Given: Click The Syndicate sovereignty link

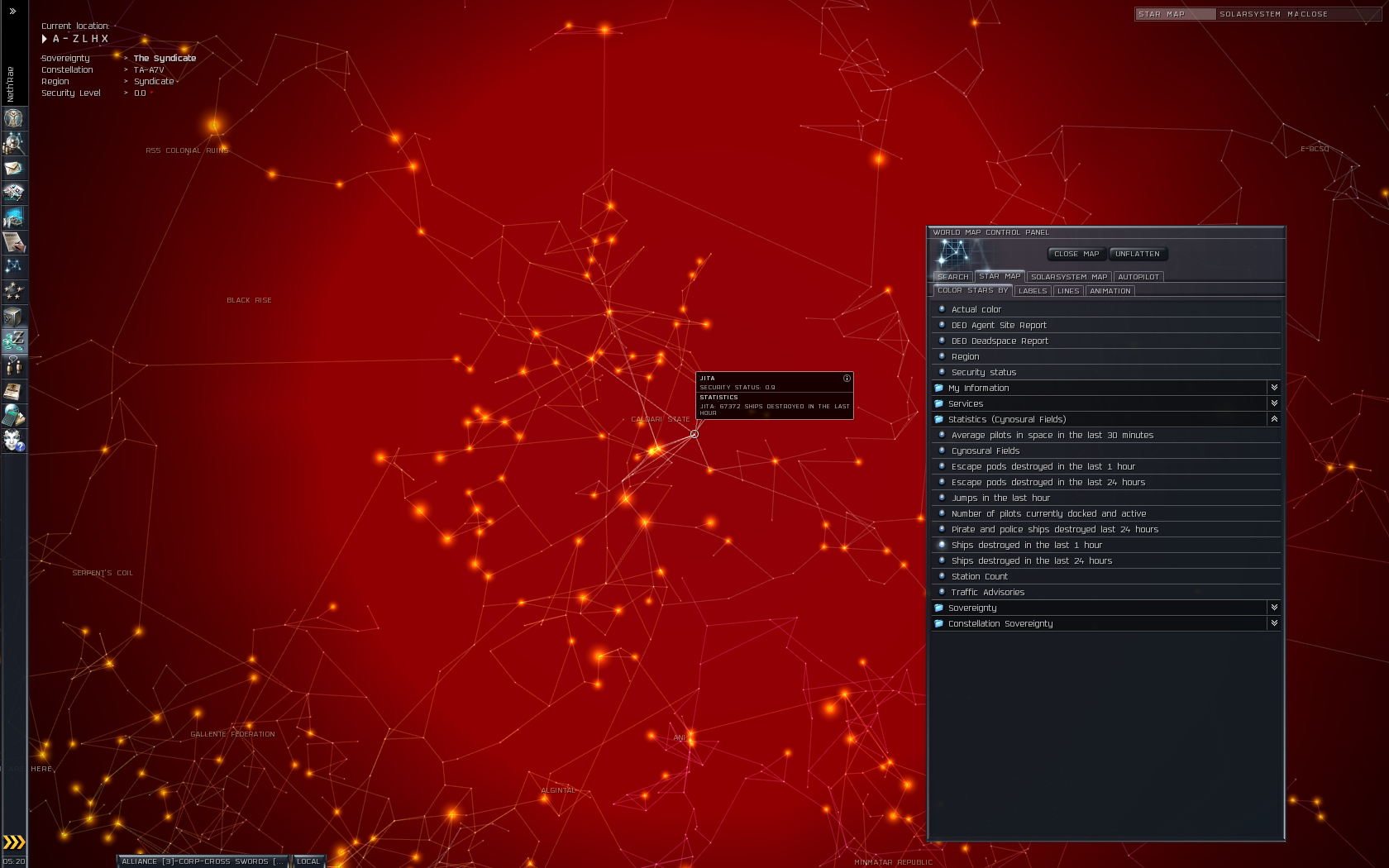Looking at the screenshot, I should point(165,59).
